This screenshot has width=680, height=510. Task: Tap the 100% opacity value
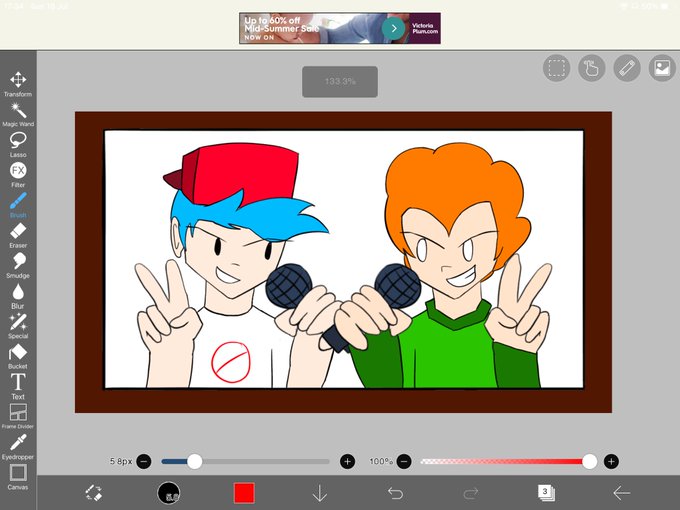(x=381, y=461)
